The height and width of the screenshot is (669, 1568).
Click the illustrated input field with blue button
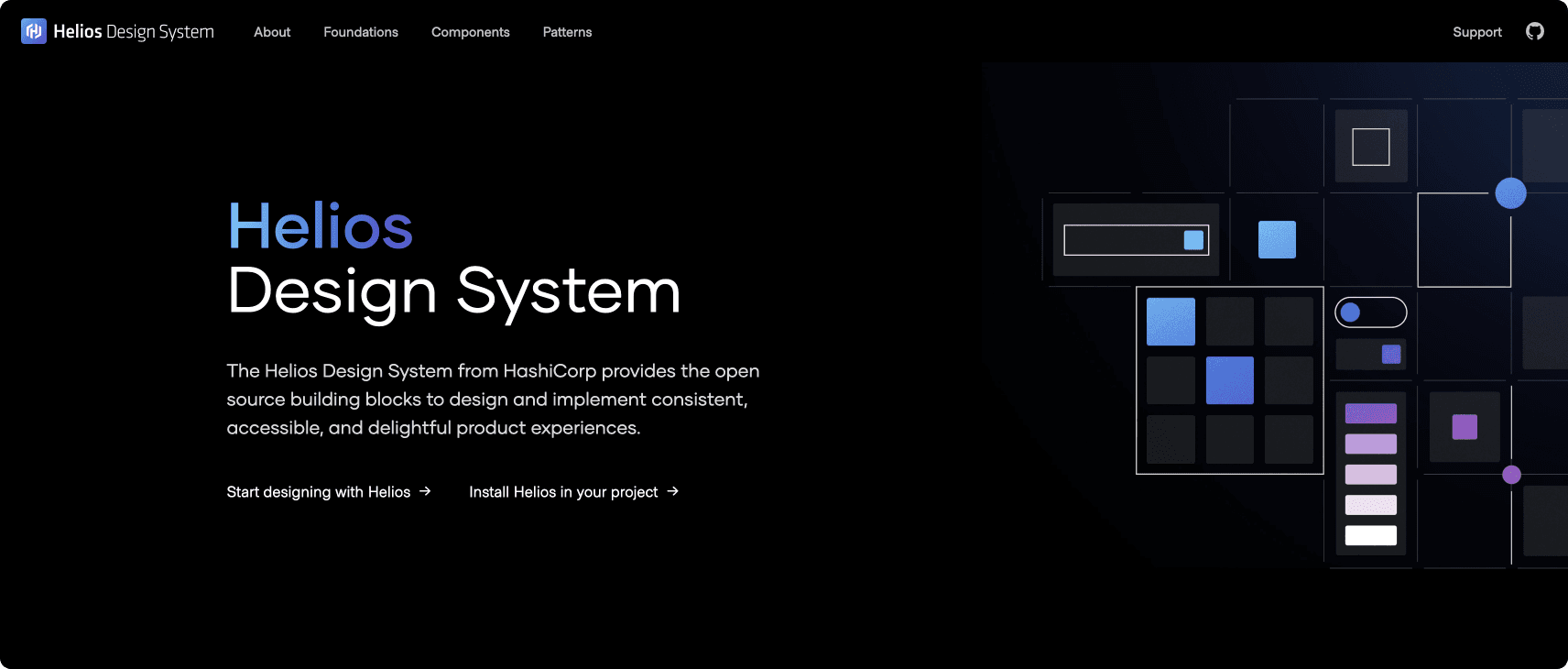point(1136,240)
